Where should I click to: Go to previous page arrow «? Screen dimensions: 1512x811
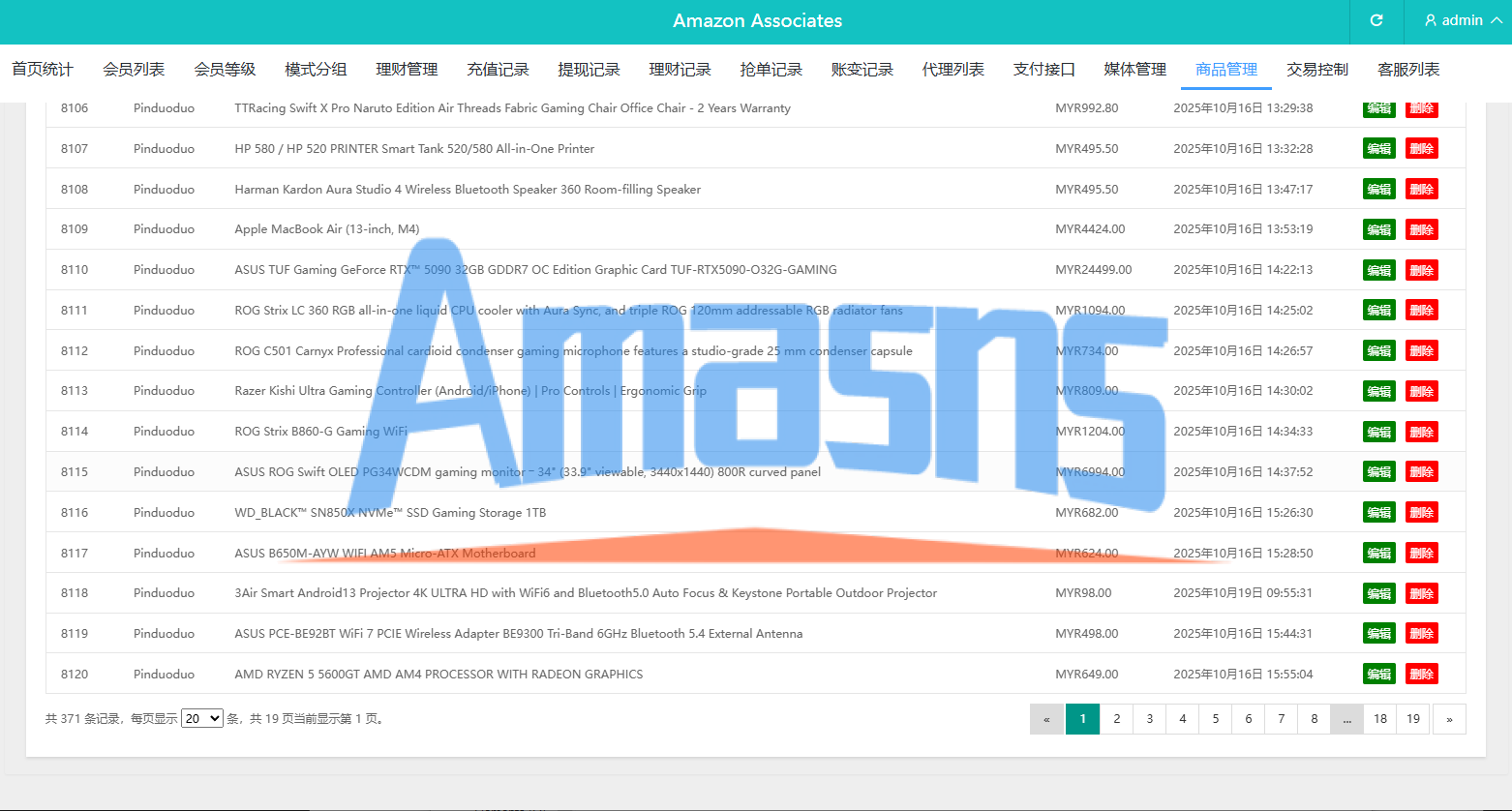click(x=1046, y=719)
